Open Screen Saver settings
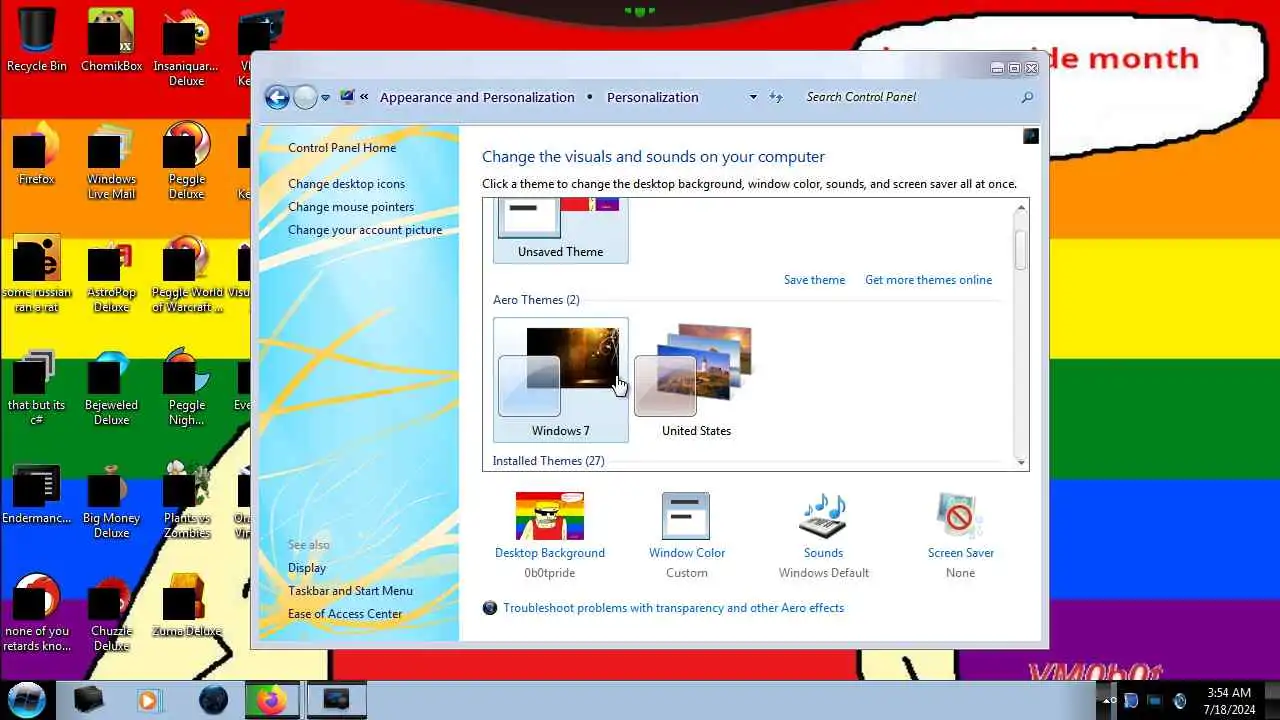Viewport: 1280px width, 720px height. tap(960, 535)
